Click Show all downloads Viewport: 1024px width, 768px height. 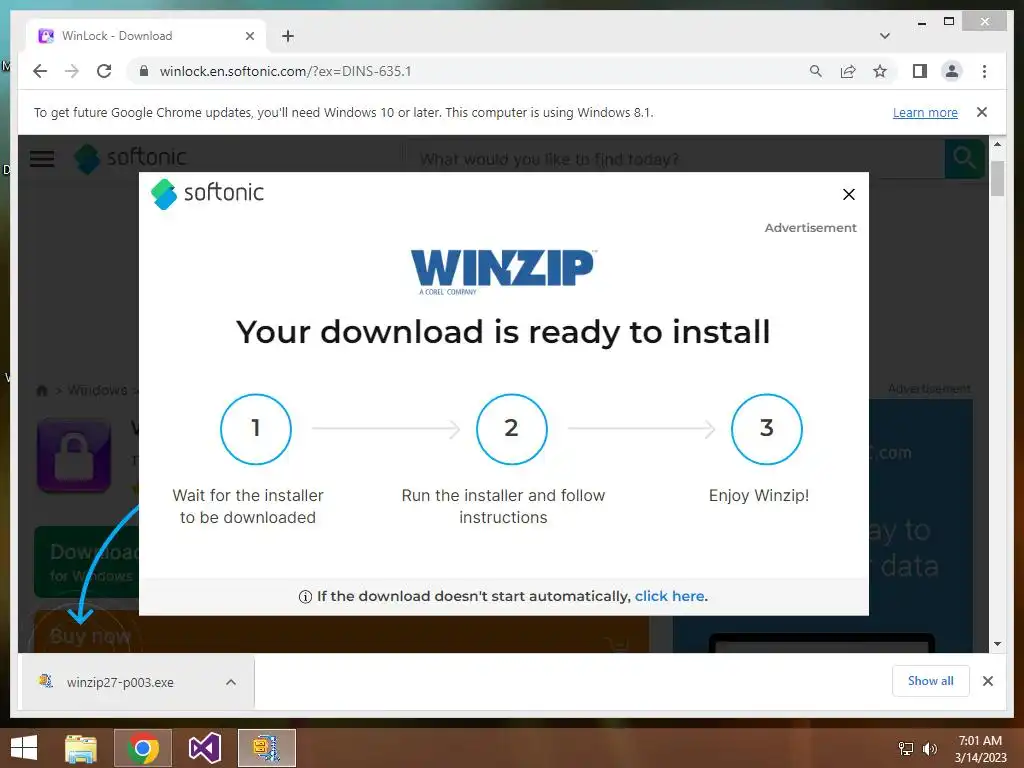click(x=931, y=681)
